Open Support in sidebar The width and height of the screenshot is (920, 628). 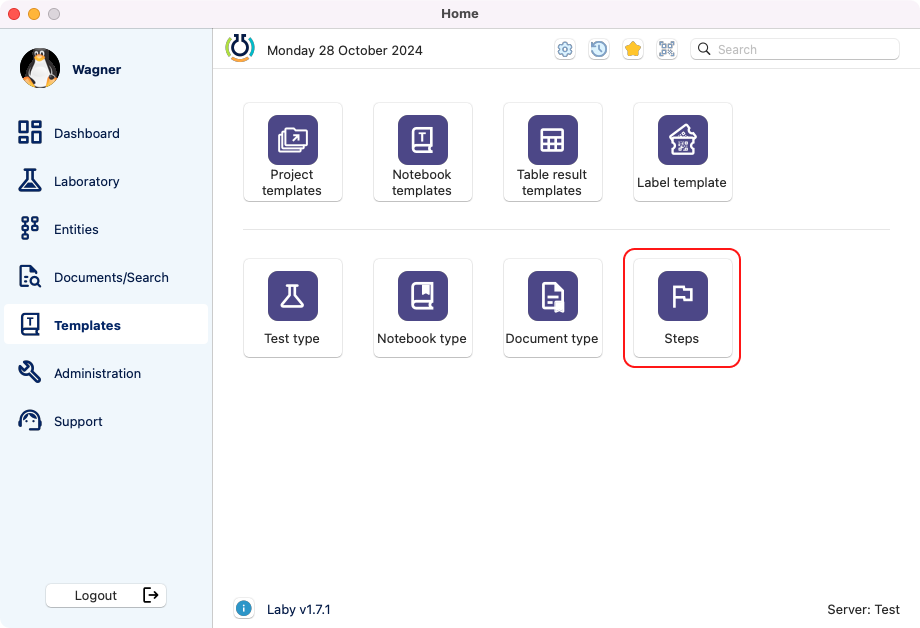tap(106, 421)
